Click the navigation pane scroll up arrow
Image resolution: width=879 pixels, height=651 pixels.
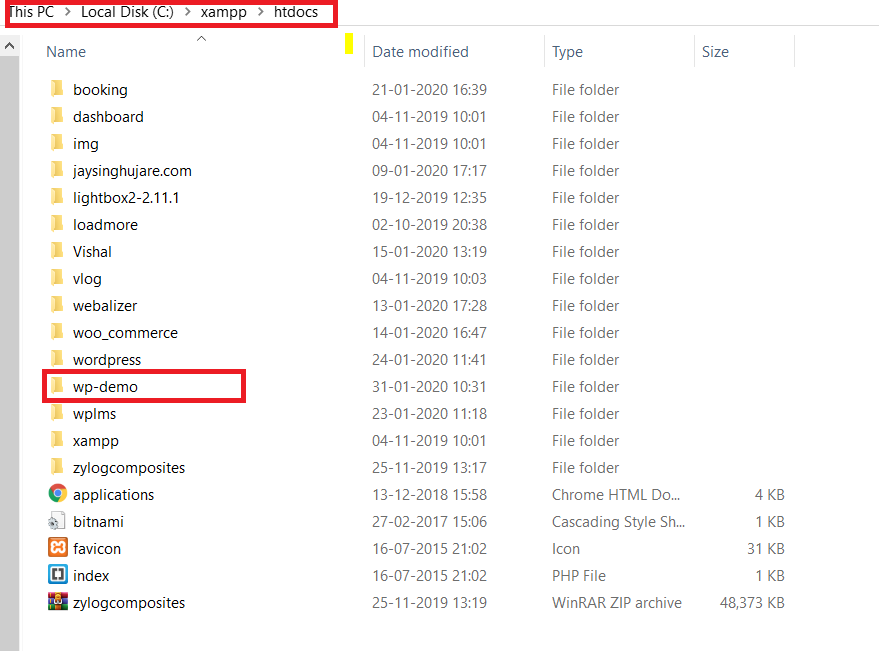point(10,45)
